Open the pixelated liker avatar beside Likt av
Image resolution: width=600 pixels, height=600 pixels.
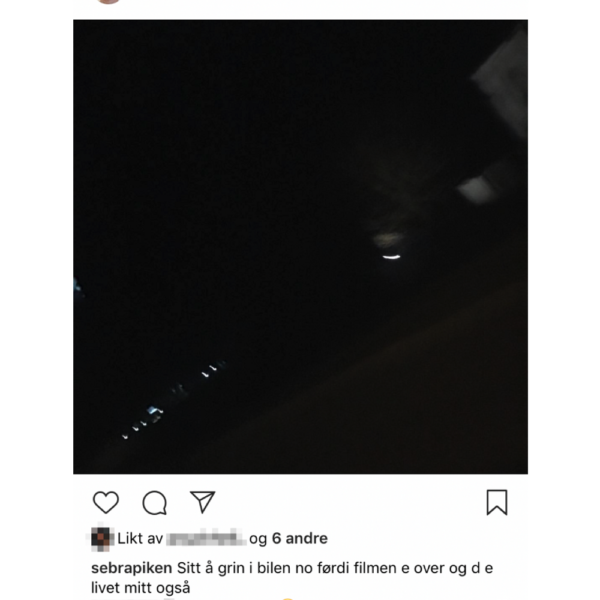point(101,538)
